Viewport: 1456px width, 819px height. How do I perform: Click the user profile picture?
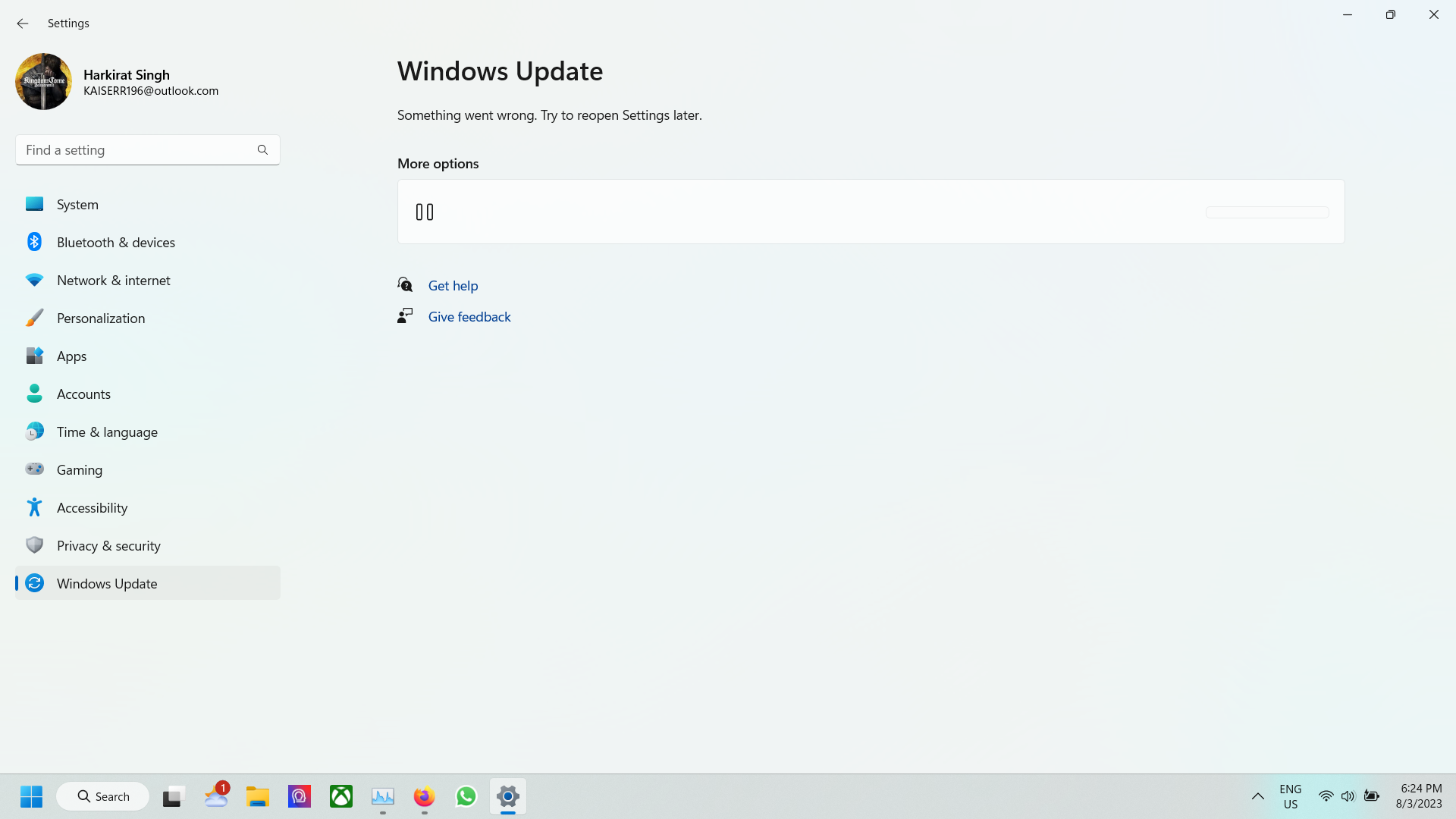tap(44, 81)
